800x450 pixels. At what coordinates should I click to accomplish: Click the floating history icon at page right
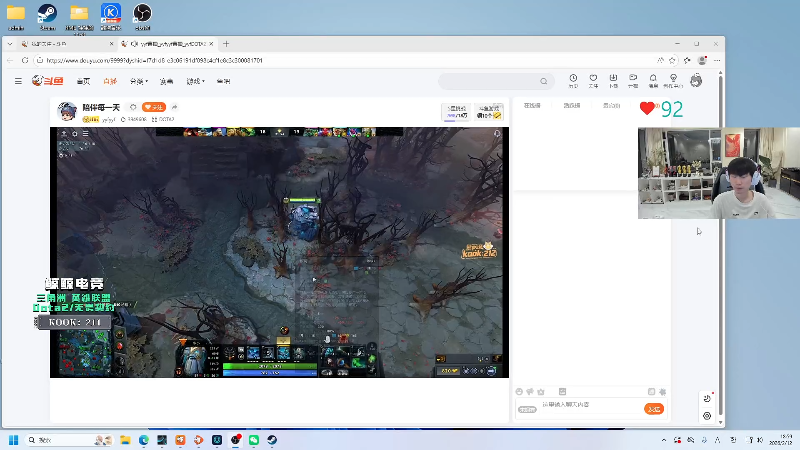707,398
